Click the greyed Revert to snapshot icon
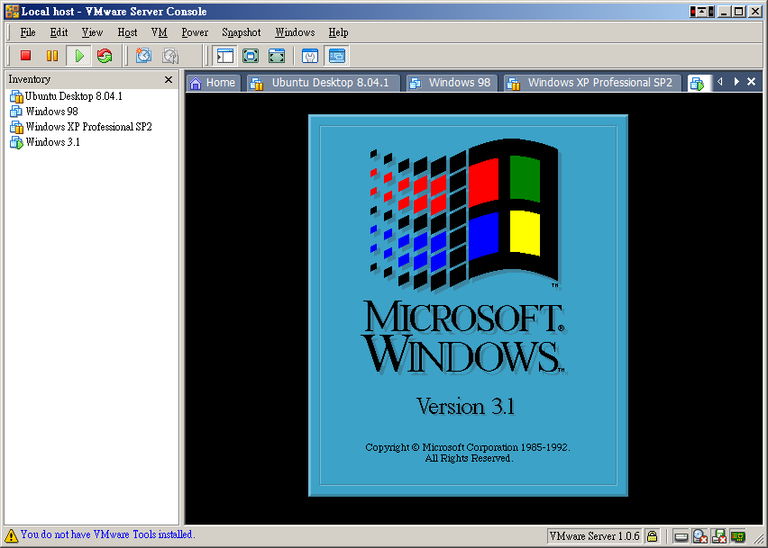This screenshot has width=768, height=548. pos(170,56)
